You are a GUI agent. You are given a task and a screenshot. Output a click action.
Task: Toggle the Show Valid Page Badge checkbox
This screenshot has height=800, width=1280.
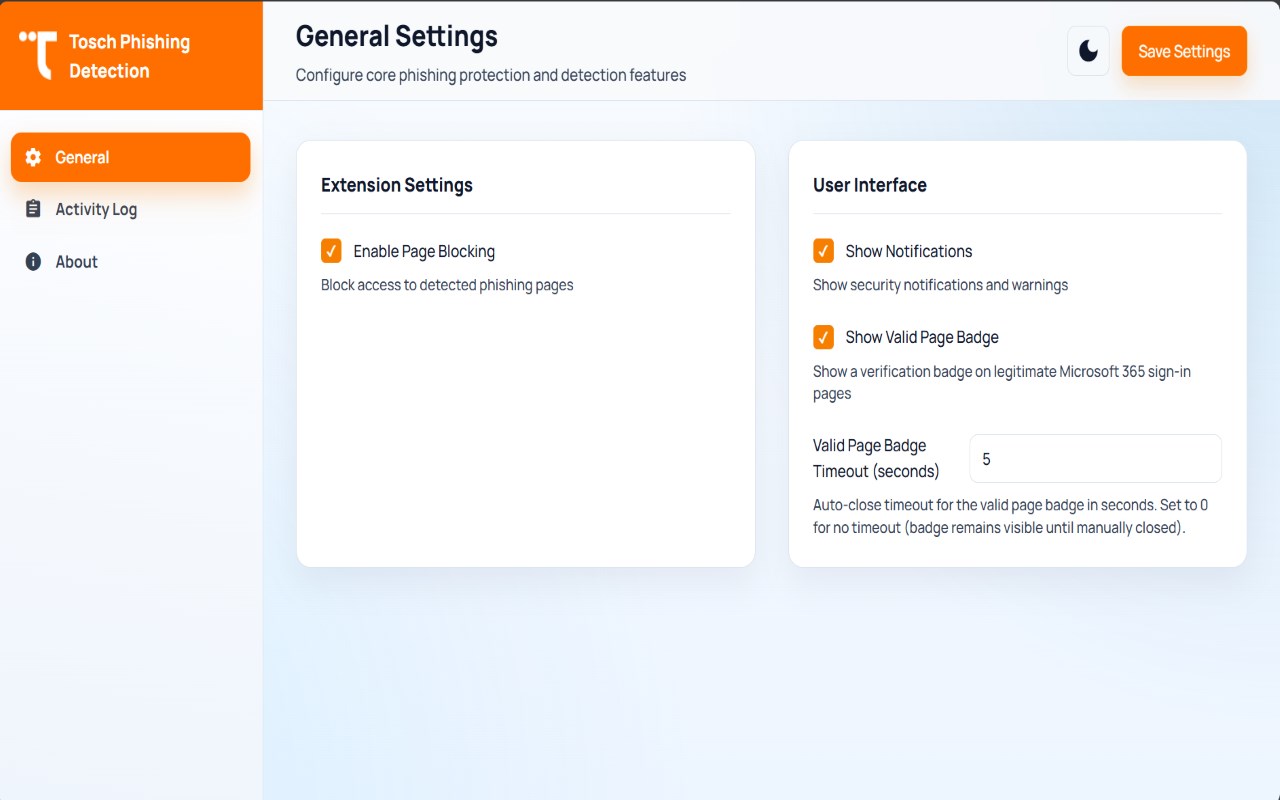tap(823, 337)
